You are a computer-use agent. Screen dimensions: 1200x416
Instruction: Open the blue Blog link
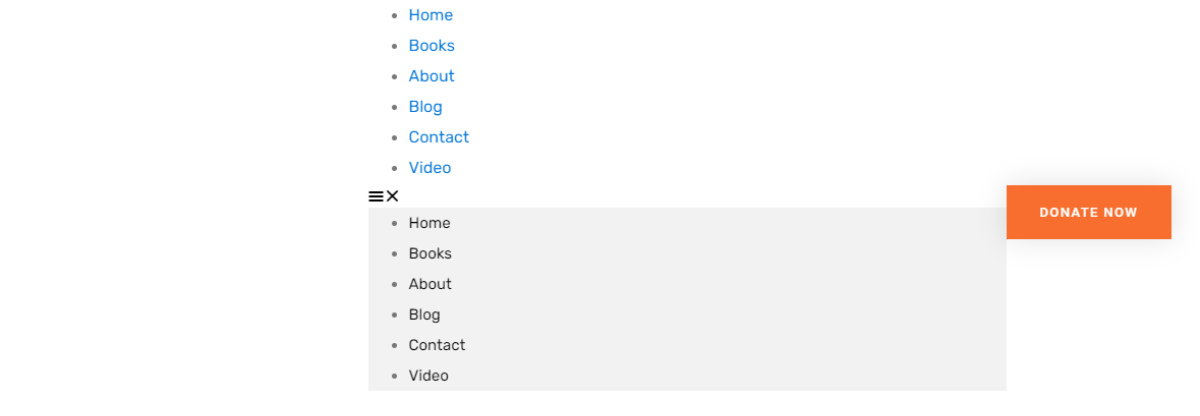425,107
